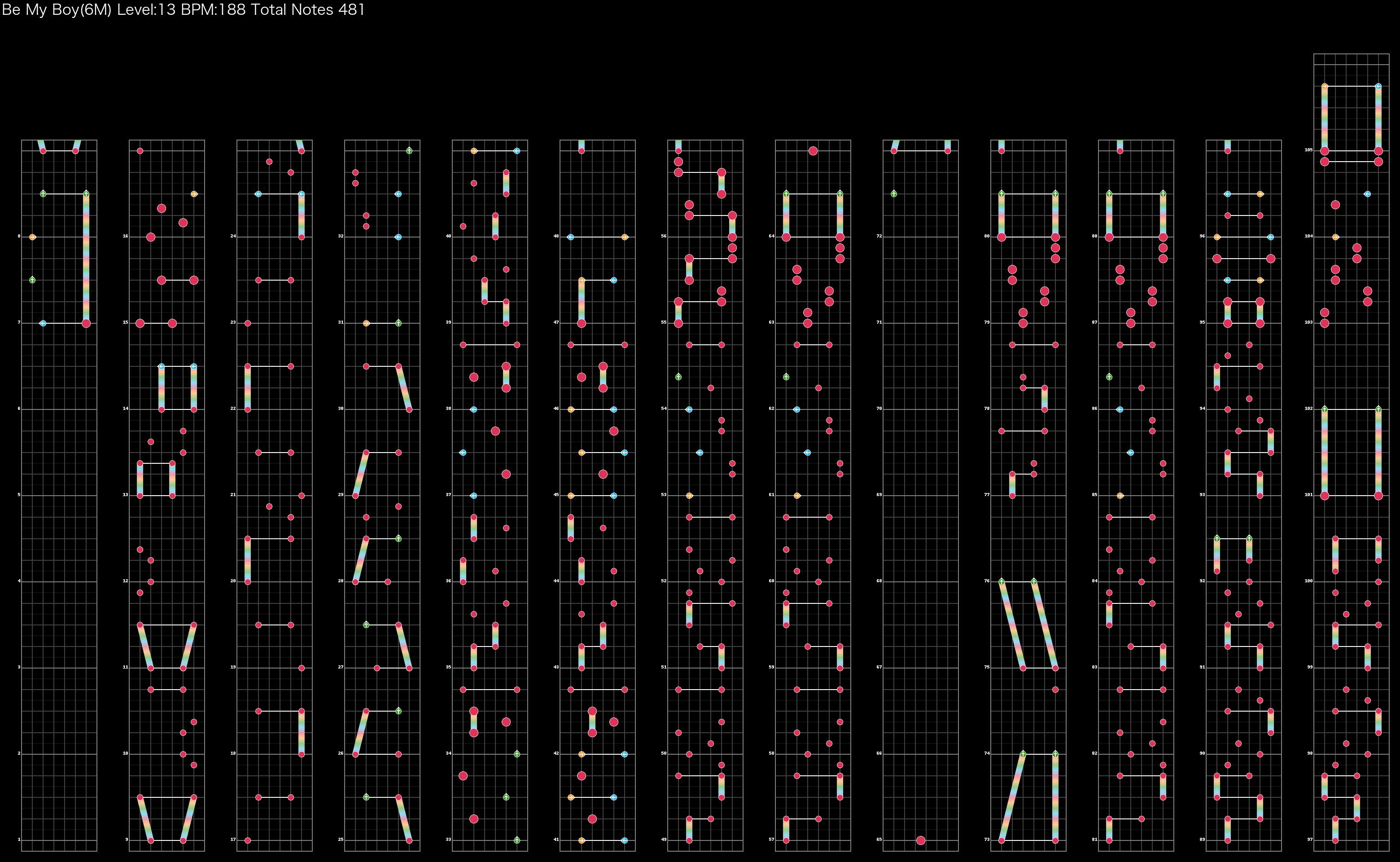The image size is (1400, 862).
Task: Click the 'Be My Boy(6M)' song title
Action: [57, 10]
